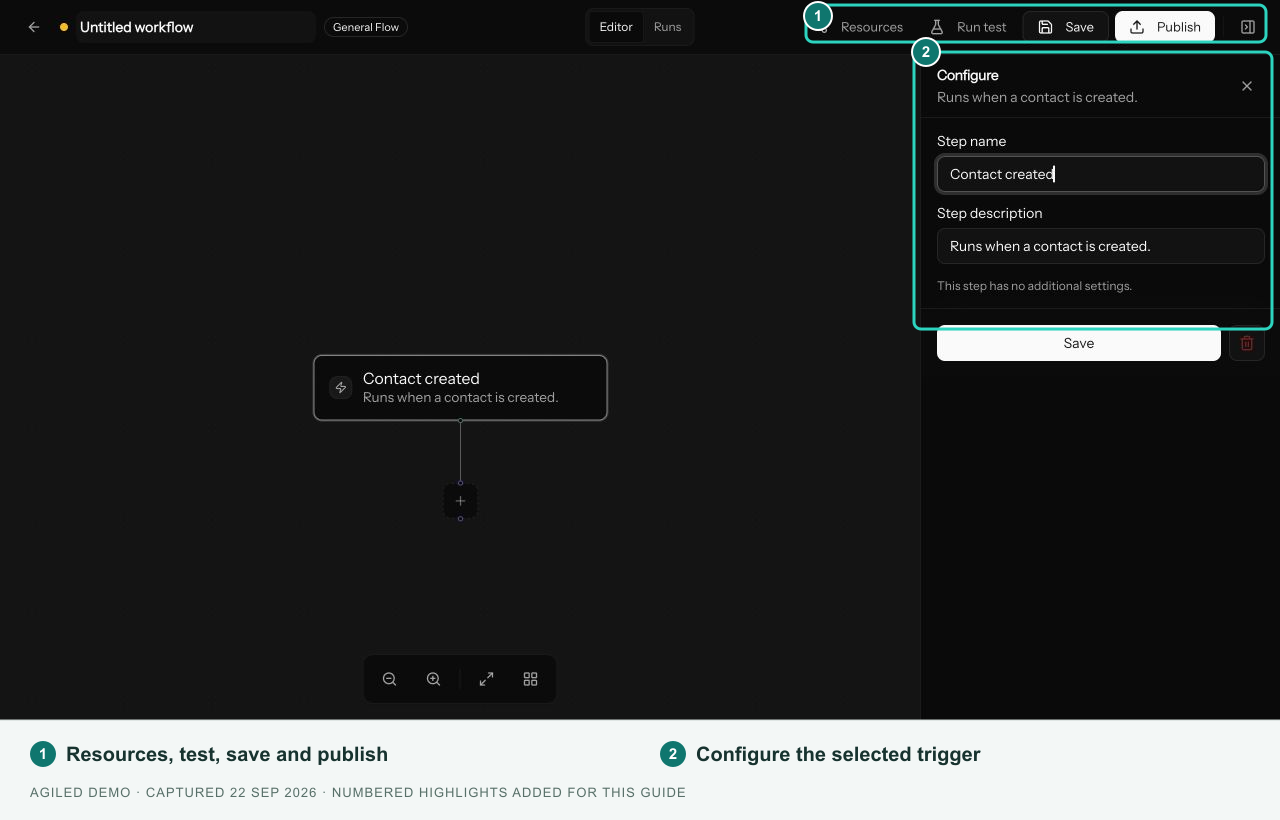Zoom in on the canvas
This screenshot has width=1280, height=820.
point(434,679)
